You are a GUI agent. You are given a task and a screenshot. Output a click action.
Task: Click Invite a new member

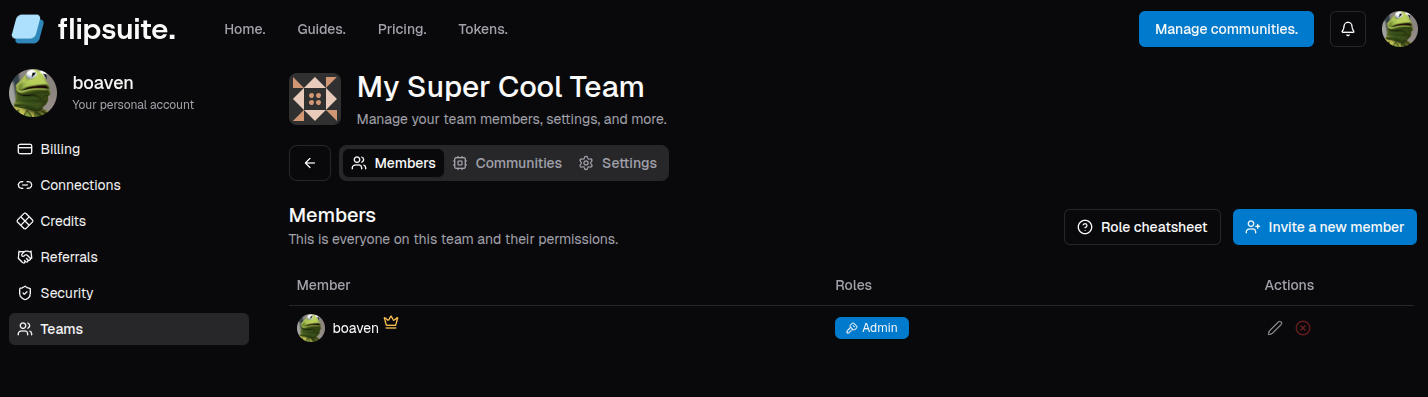coord(1325,227)
